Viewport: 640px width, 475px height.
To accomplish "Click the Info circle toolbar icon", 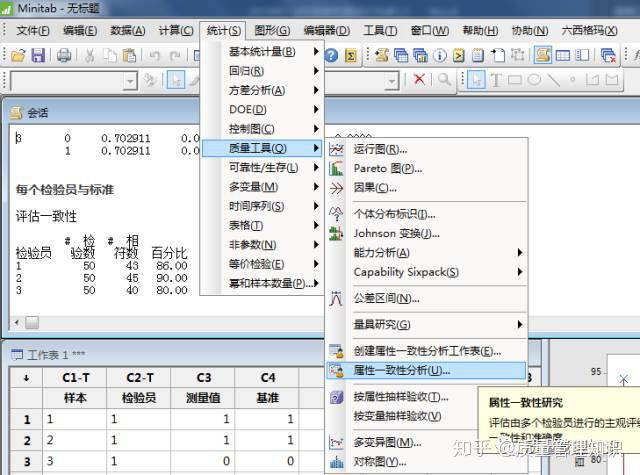I will coord(440,55).
